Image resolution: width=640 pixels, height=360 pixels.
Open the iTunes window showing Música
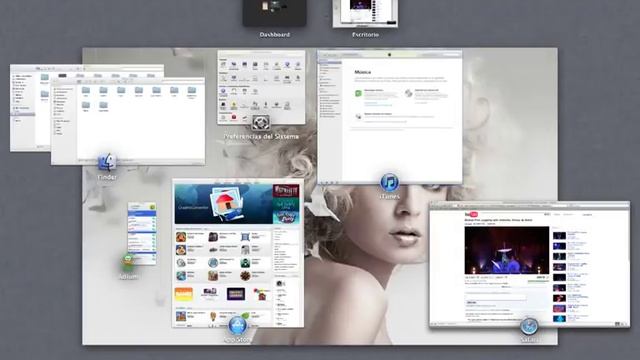[x=390, y=117]
